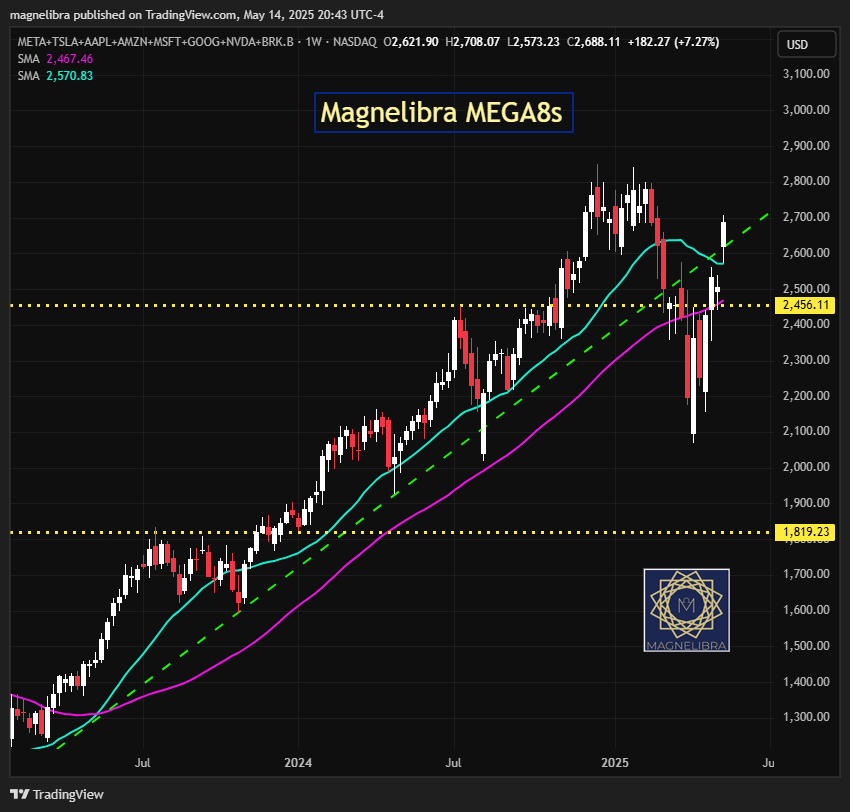Click the change value +182.27 (+7.27%)
850x812 pixels.
[673, 42]
